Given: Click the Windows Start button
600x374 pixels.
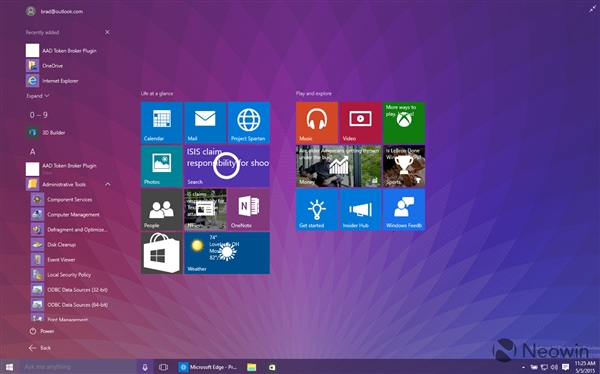Looking at the screenshot, I should point(10,367).
